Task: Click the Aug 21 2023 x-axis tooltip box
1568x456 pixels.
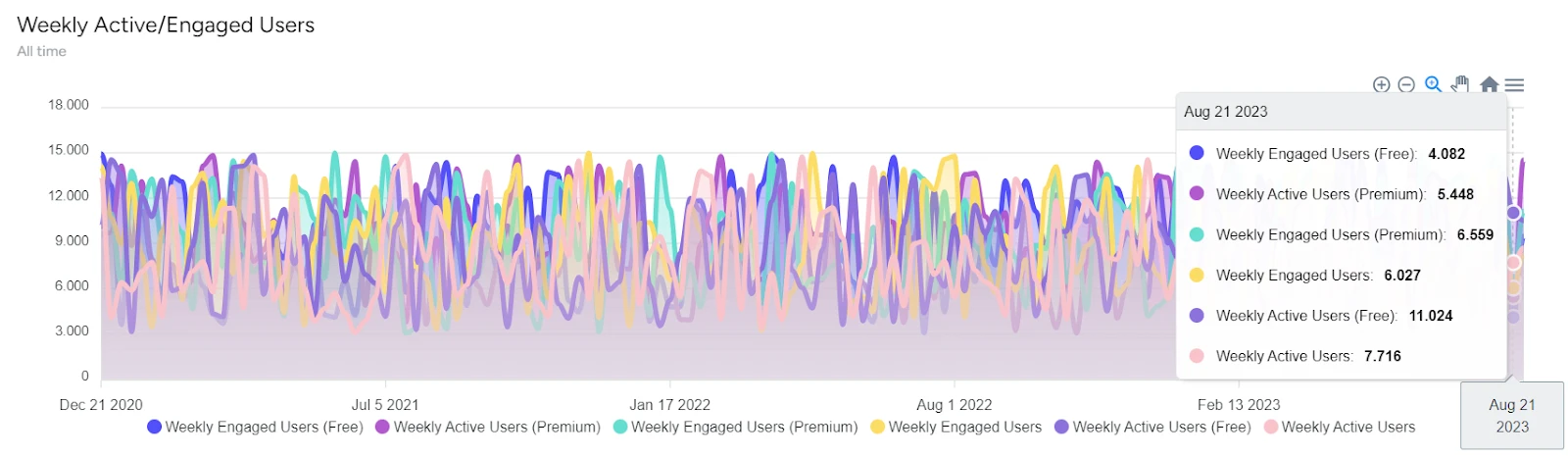Action: 1512,416
